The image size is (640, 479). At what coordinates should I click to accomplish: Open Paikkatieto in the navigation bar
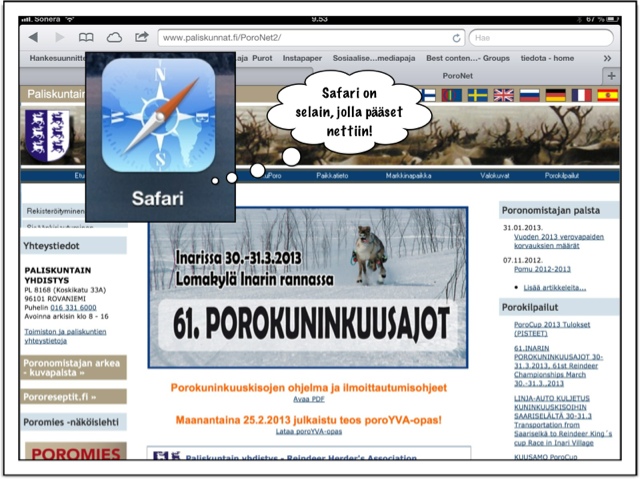coord(332,176)
